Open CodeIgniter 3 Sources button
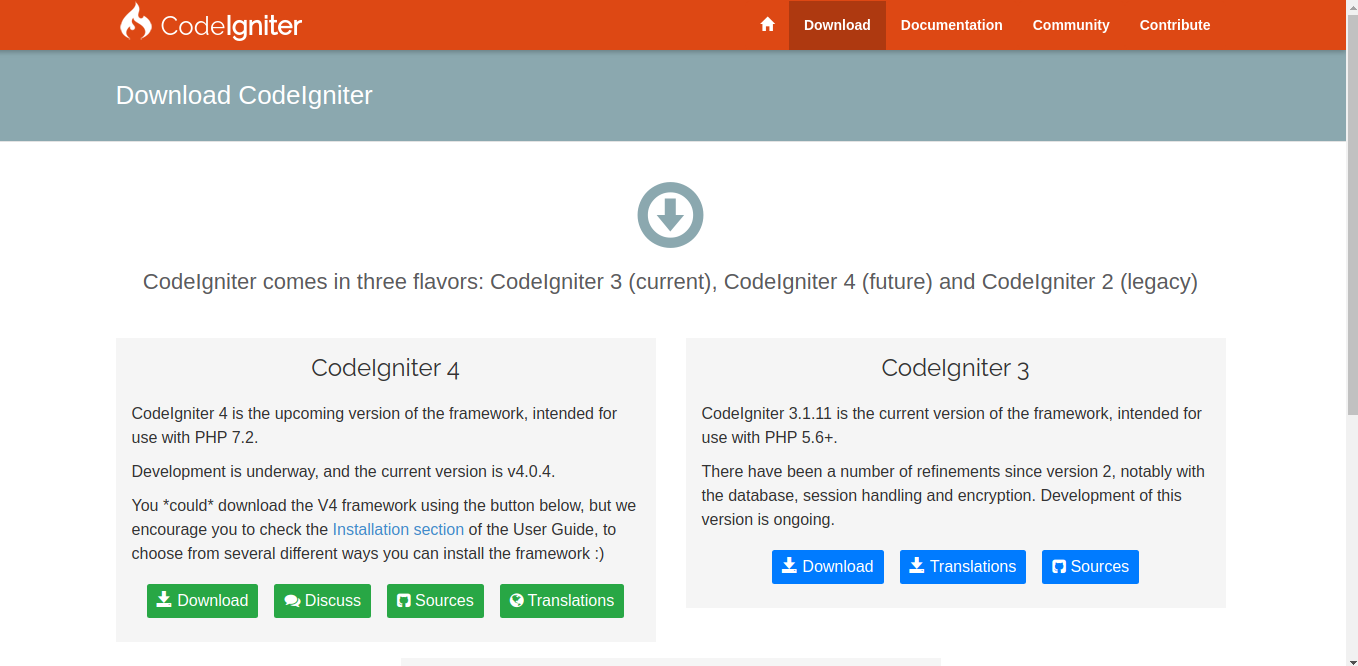This screenshot has height=666, width=1358. pyautogui.click(x=1090, y=567)
